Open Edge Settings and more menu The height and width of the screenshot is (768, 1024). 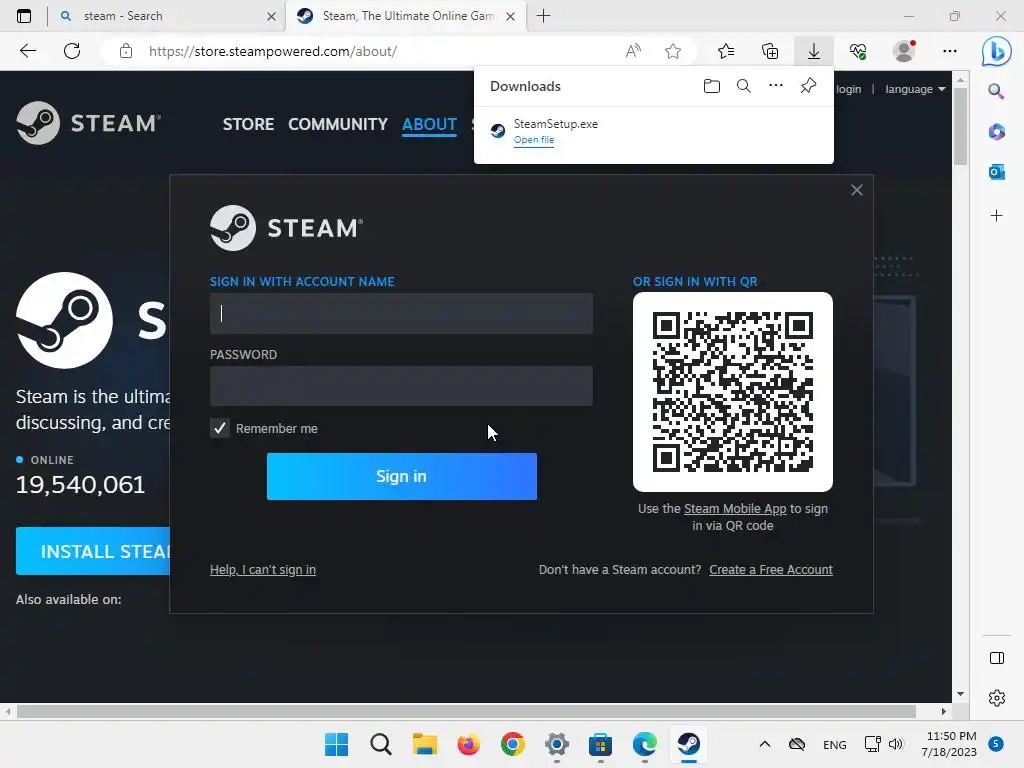950,51
